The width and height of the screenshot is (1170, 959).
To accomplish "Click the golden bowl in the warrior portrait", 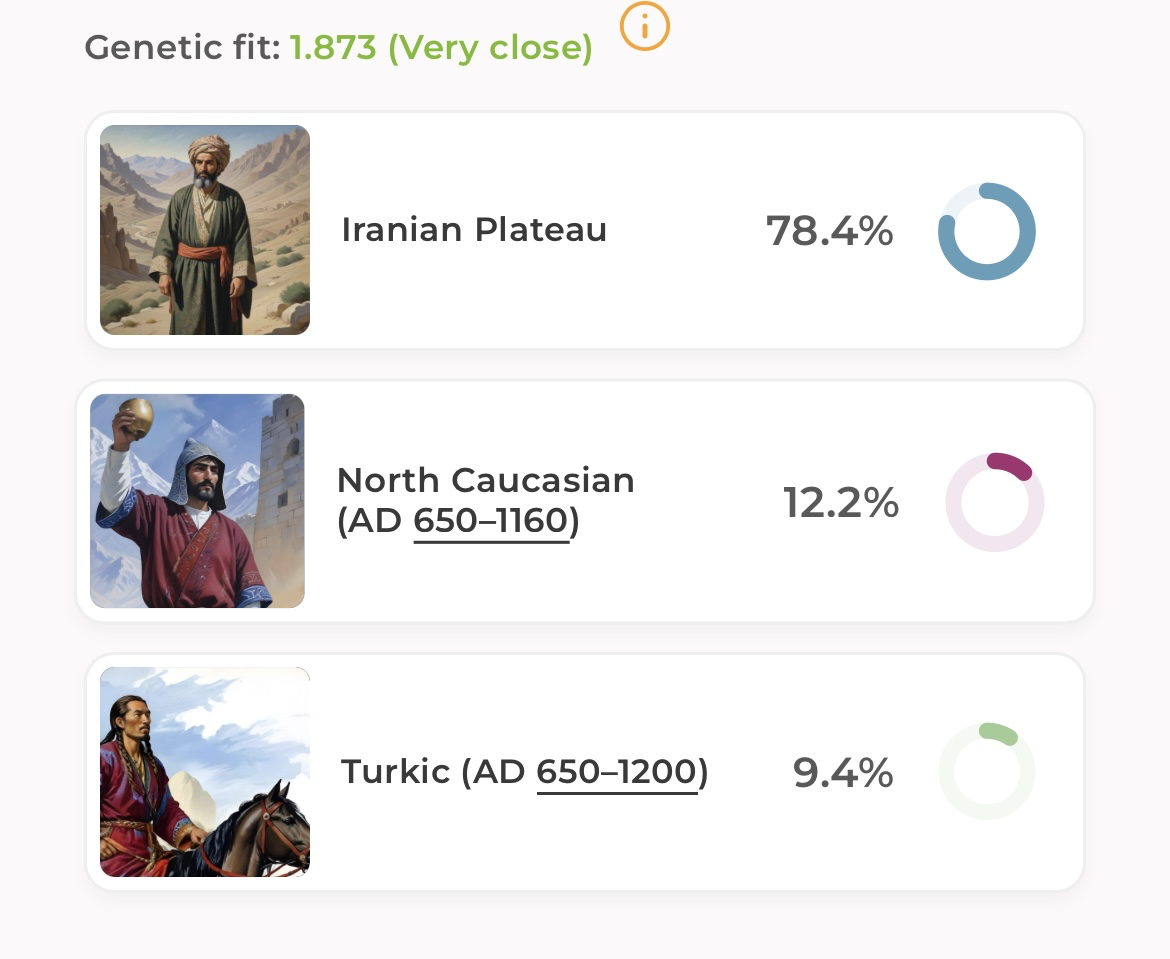I will (x=136, y=416).
